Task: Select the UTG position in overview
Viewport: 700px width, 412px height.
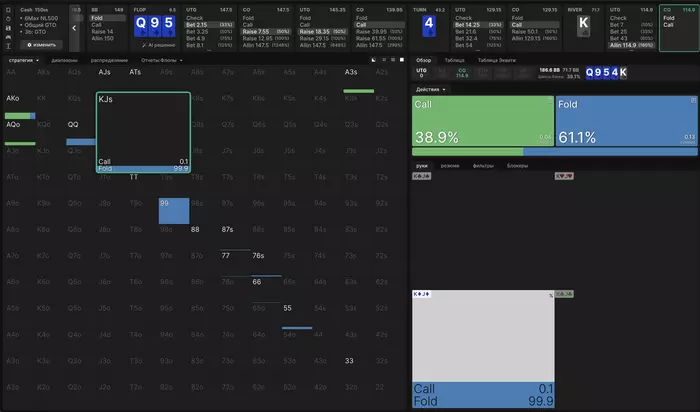Action: click(x=421, y=73)
